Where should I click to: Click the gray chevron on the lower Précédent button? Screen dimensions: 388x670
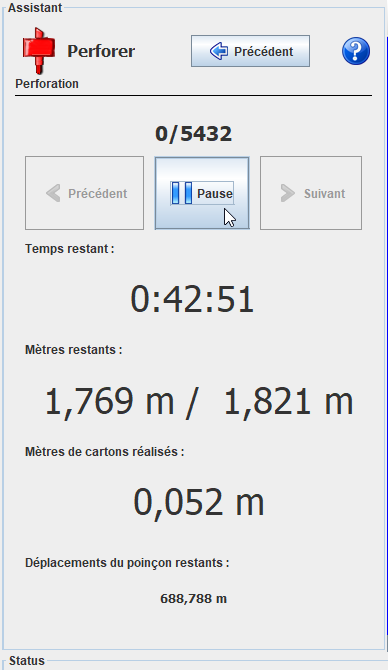53,193
